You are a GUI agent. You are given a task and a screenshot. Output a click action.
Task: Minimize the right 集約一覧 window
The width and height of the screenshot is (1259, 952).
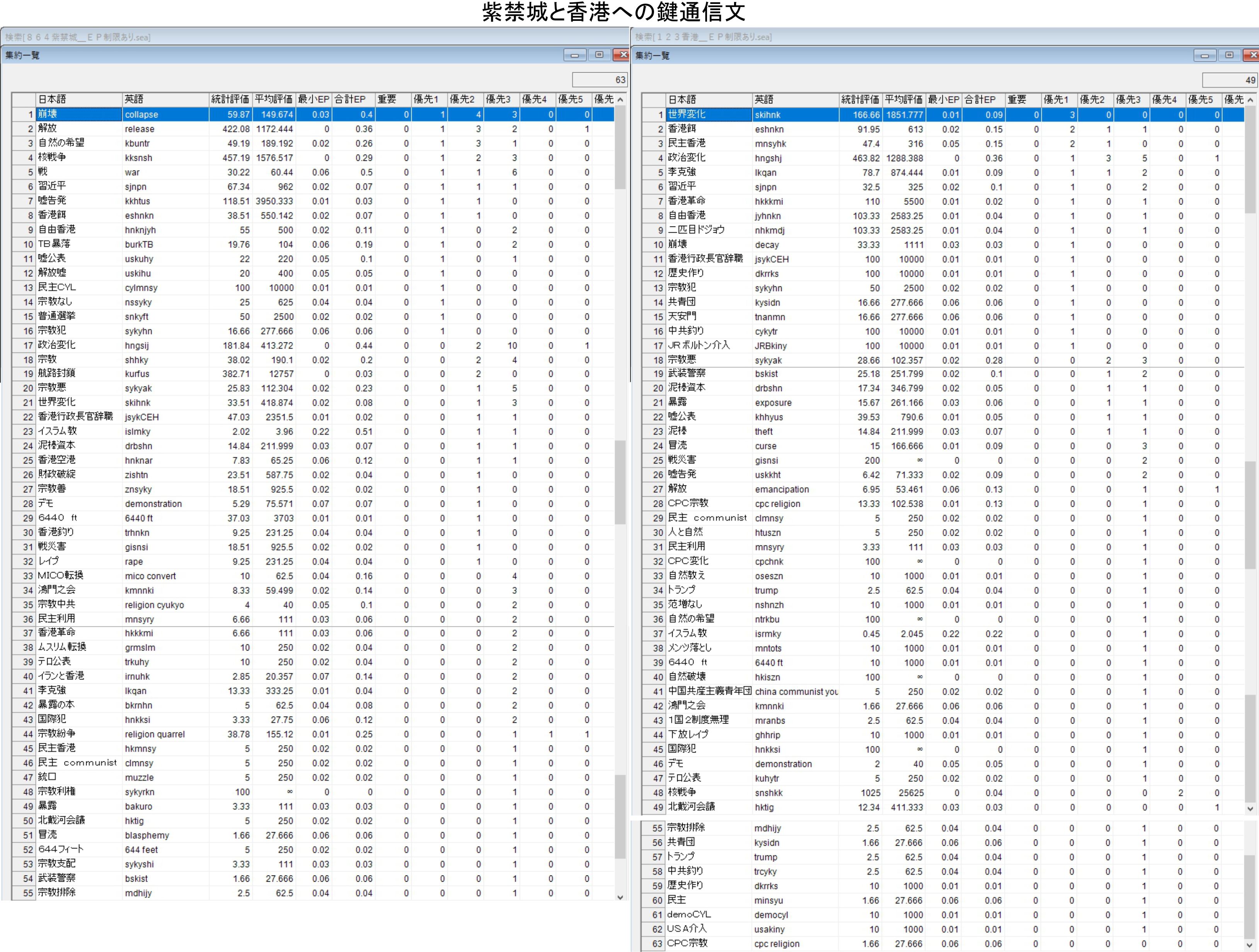coord(1204,55)
